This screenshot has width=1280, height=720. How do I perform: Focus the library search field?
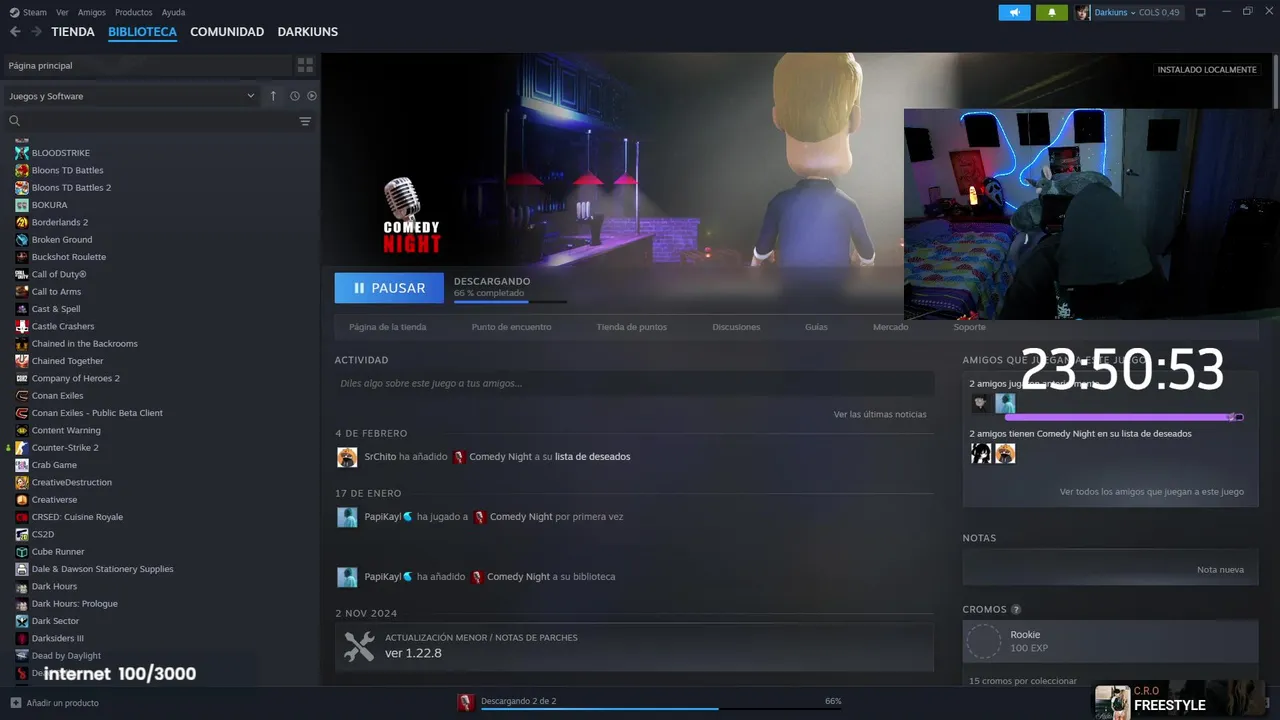click(x=150, y=121)
